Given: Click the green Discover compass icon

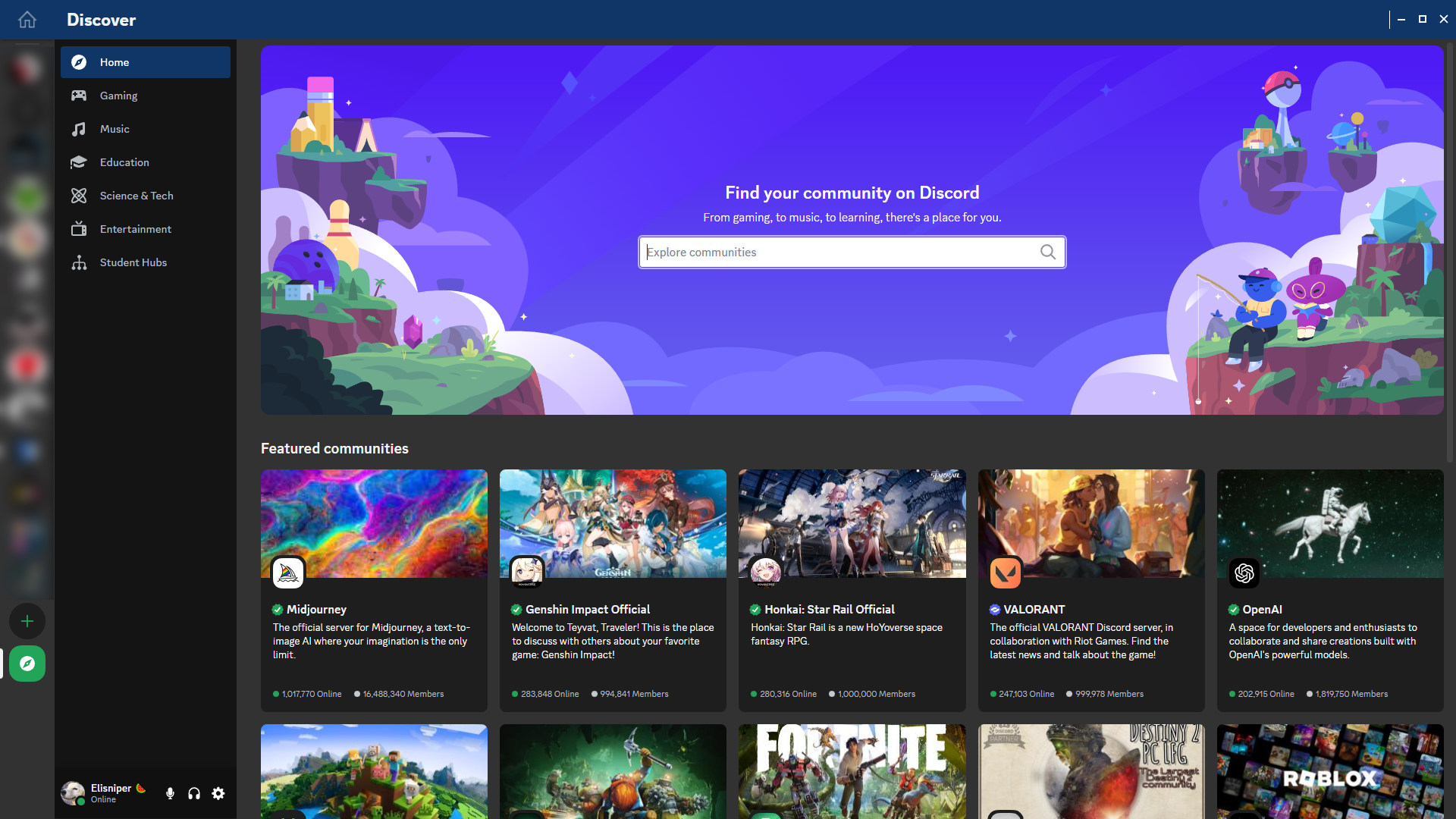Looking at the screenshot, I should point(27,664).
